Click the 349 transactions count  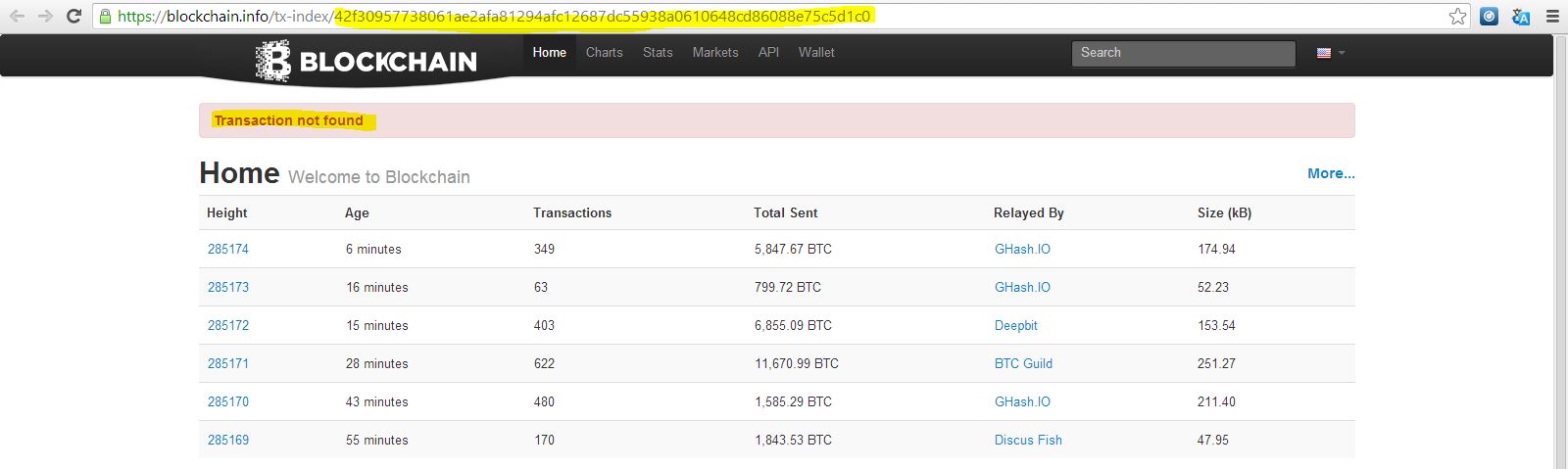click(545, 249)
